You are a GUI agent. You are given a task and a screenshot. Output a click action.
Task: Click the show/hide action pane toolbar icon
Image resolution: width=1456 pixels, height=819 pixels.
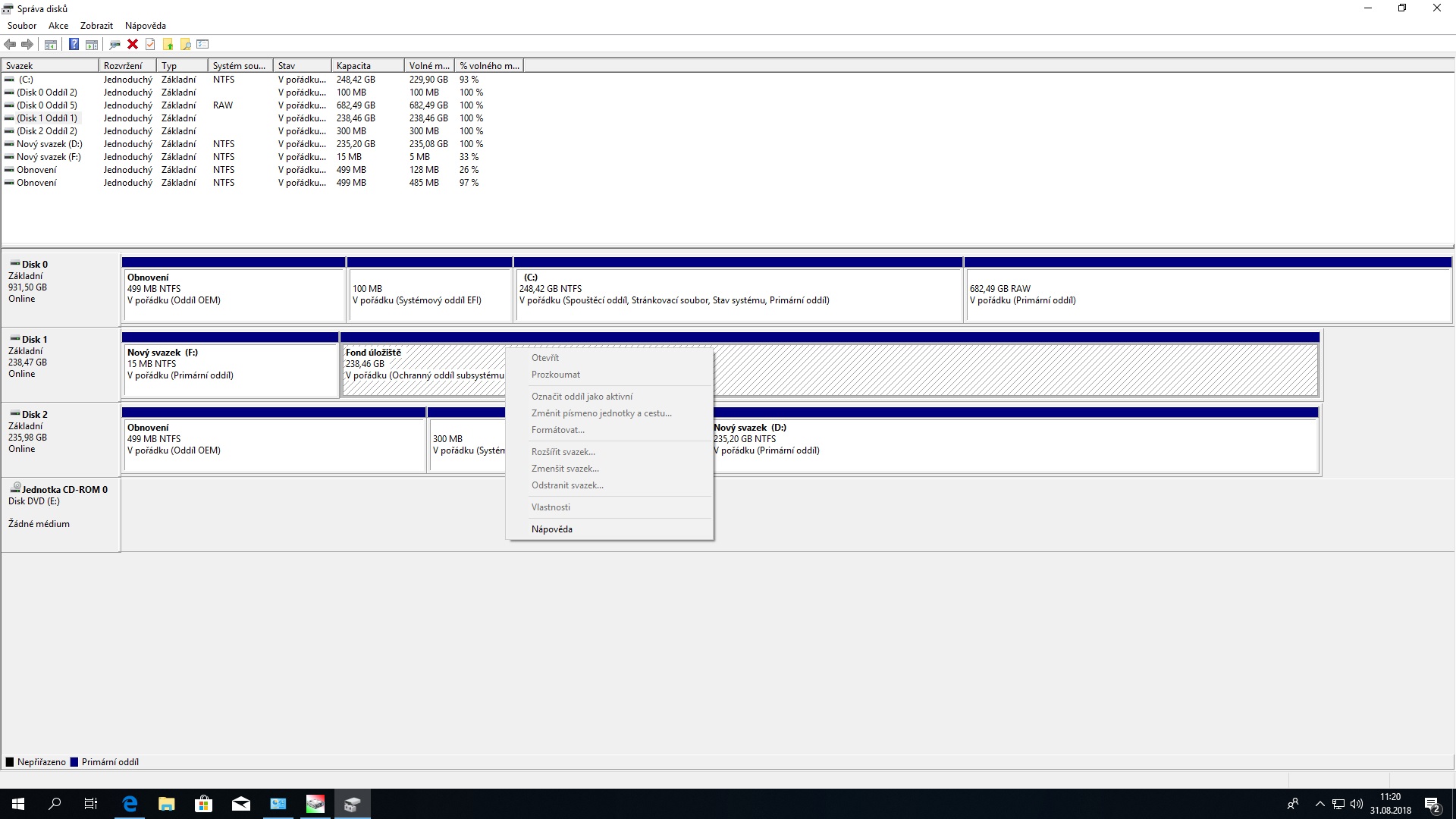point(92,44)
